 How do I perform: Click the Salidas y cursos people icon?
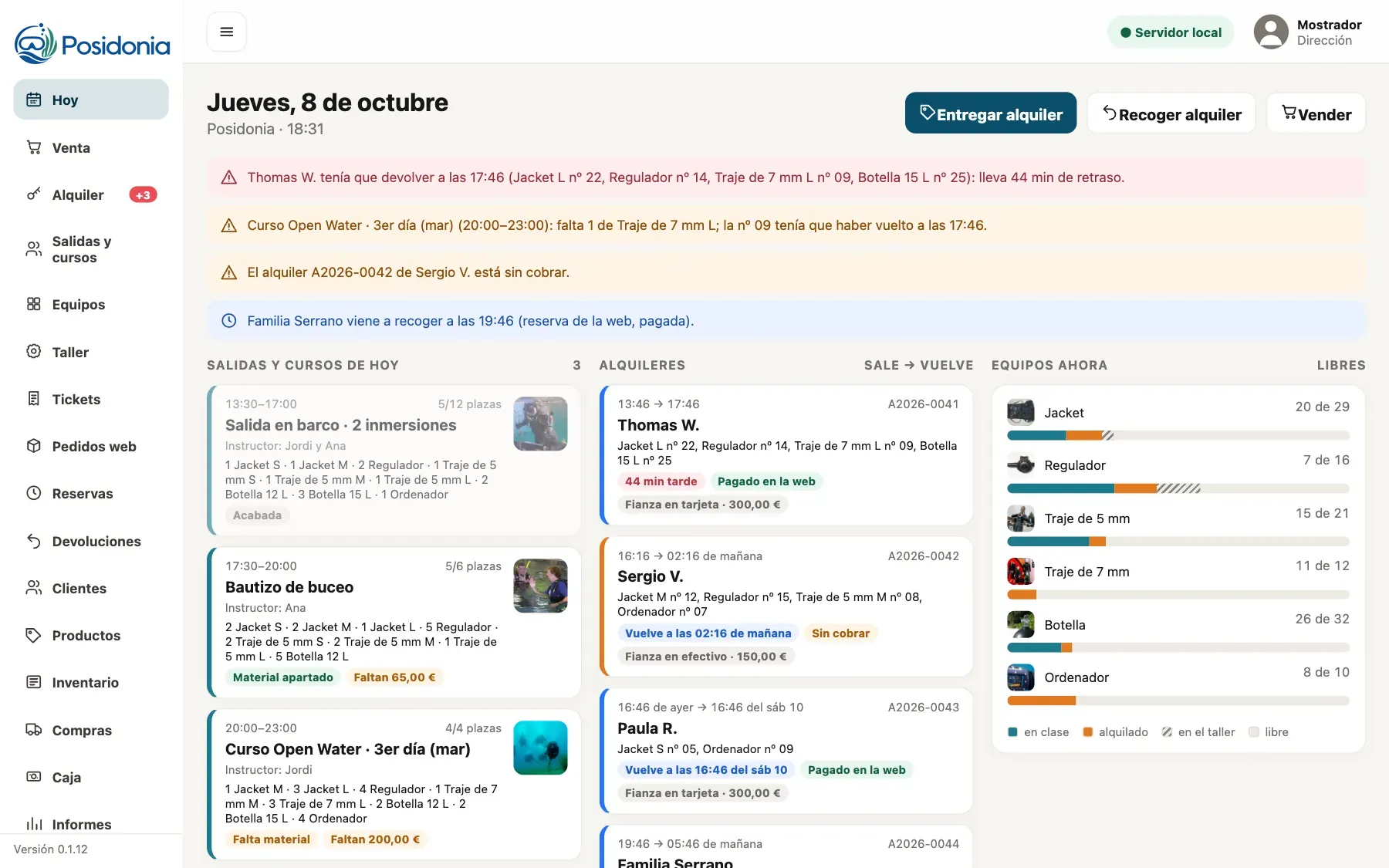coord(34,249)
